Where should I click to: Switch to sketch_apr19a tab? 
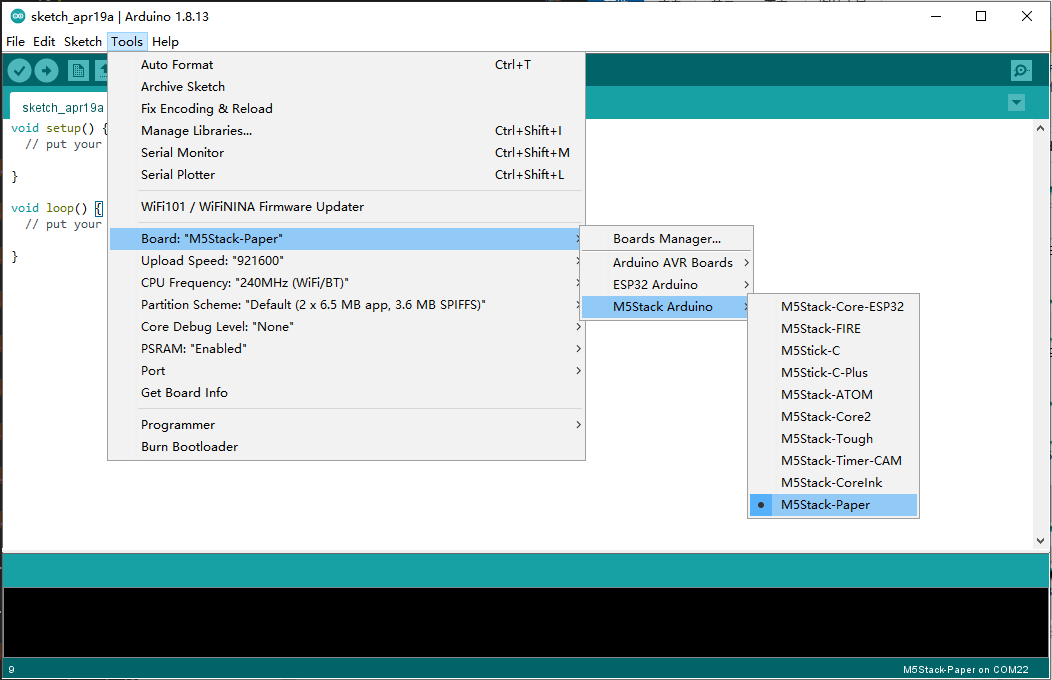(x=59, y=107)
